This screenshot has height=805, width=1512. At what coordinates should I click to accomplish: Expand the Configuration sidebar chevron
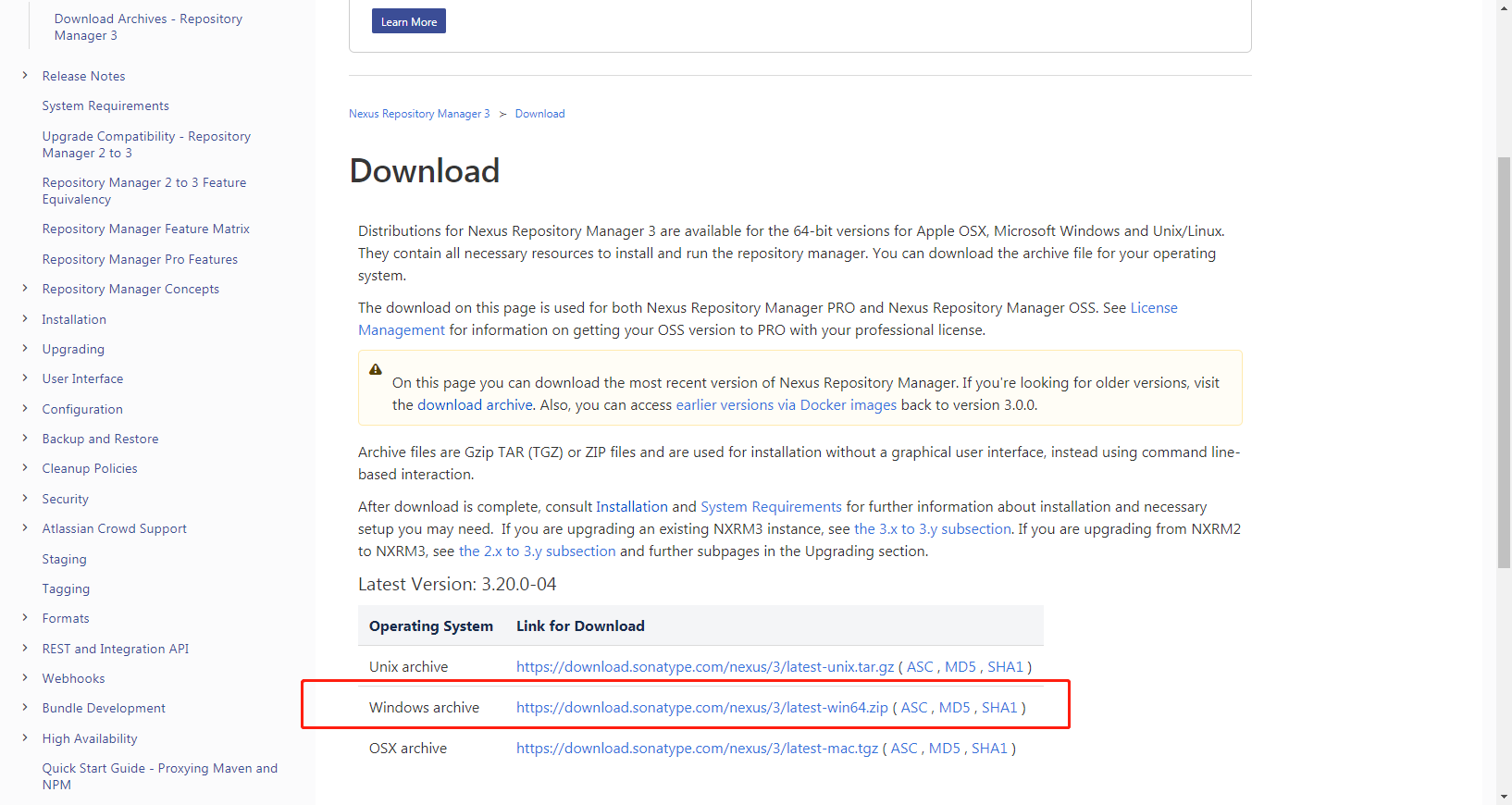coord(25,409)
